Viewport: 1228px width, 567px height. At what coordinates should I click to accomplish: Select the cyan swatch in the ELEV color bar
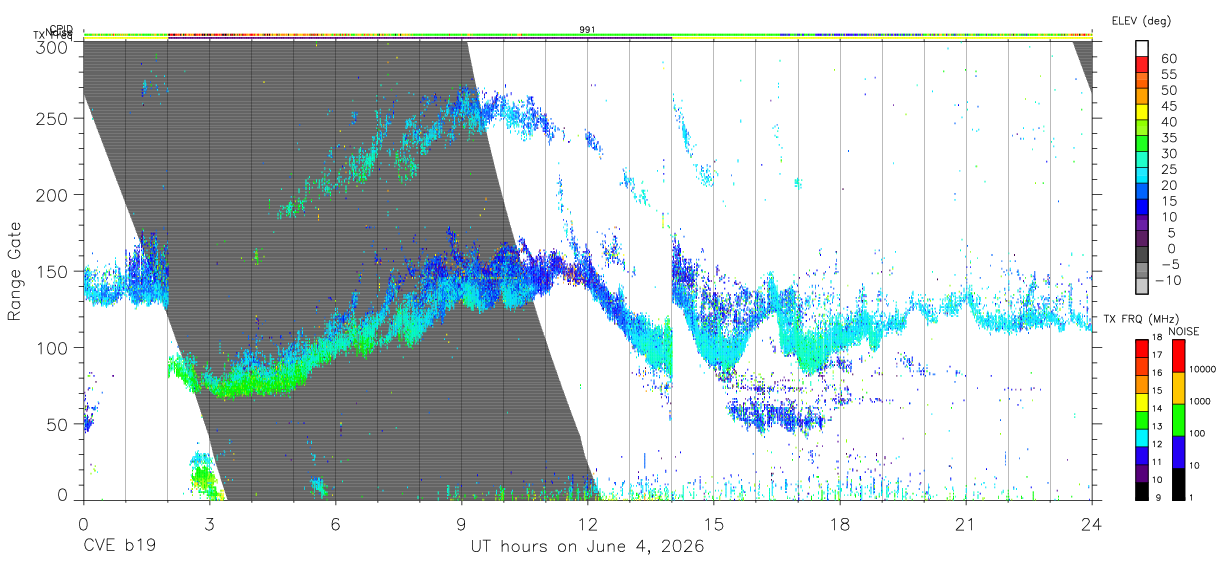pyautogui.click(x=1142, y=175)
